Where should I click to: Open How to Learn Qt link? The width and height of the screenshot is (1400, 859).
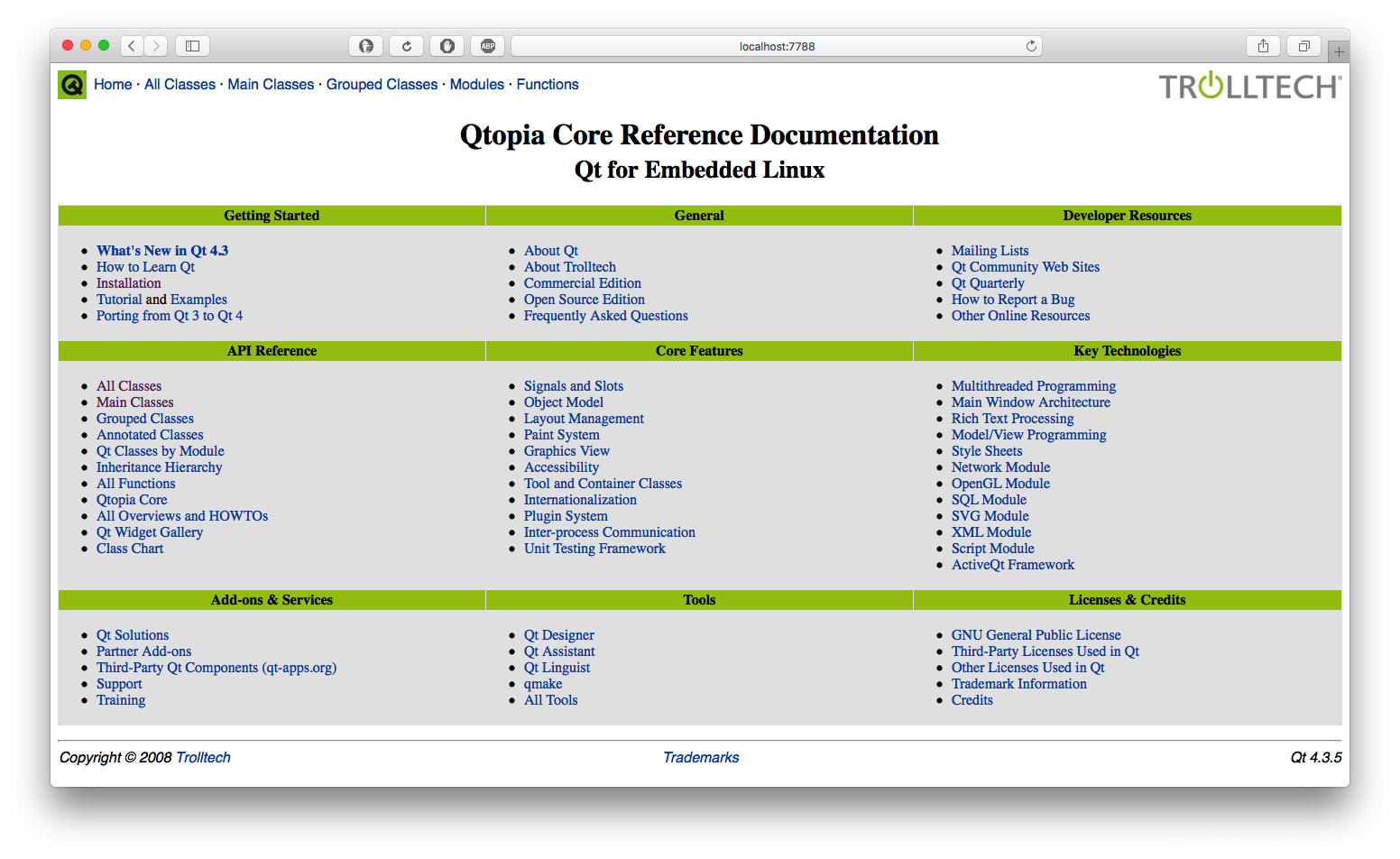[x=145, y=267]
